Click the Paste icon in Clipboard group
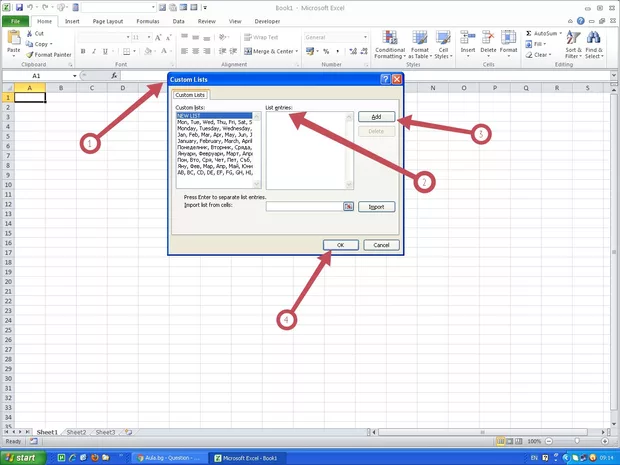The image size is (620, 465). 13,38
